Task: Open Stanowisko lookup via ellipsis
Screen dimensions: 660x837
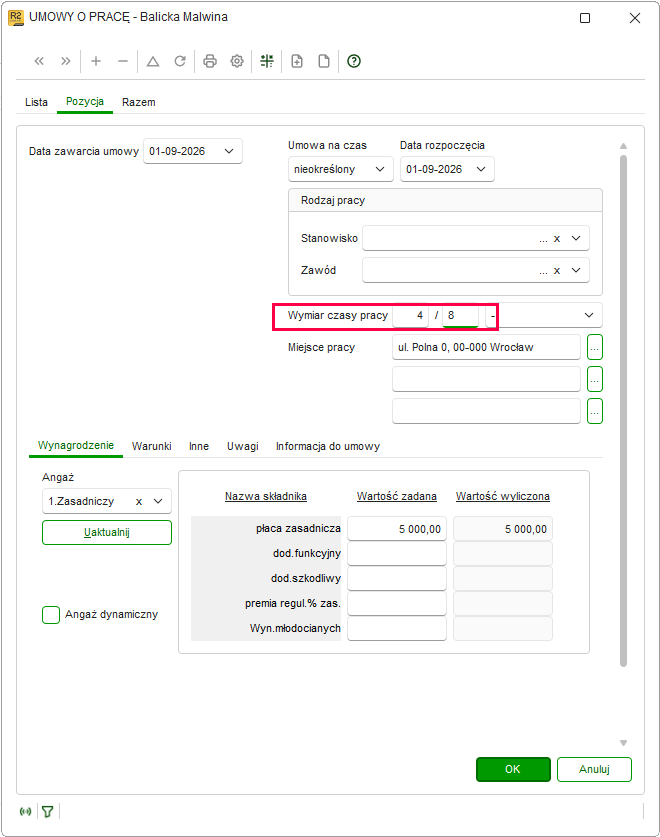Action: (543, 239)
